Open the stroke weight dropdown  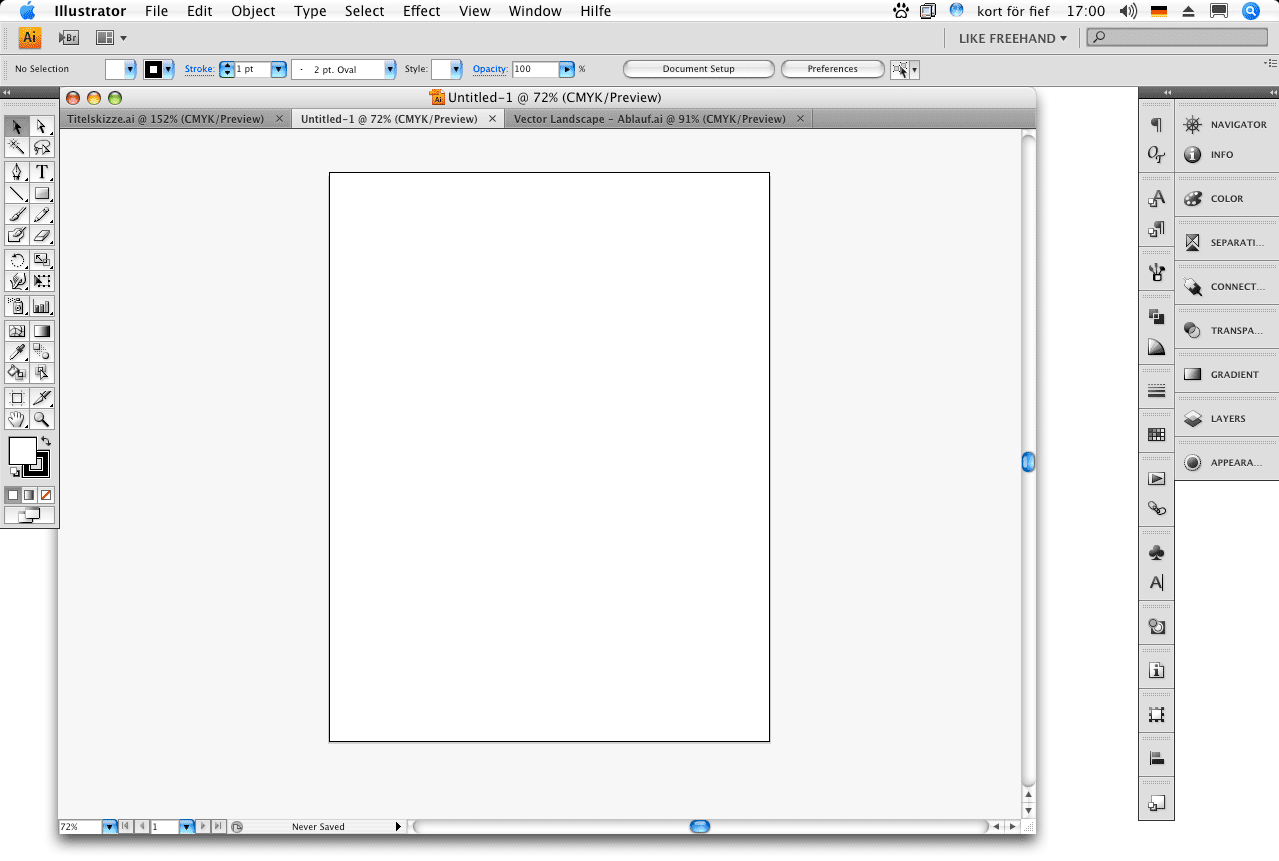(x=279, y=69)
